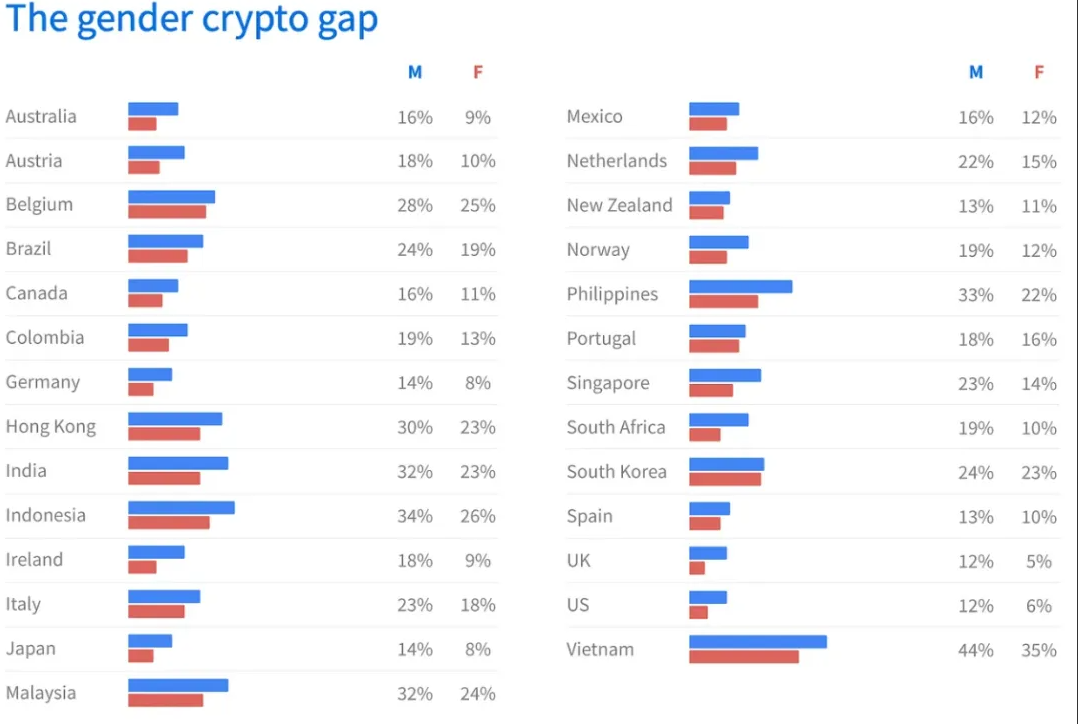Select the UK's short red female bar

[x=697, y=568]
